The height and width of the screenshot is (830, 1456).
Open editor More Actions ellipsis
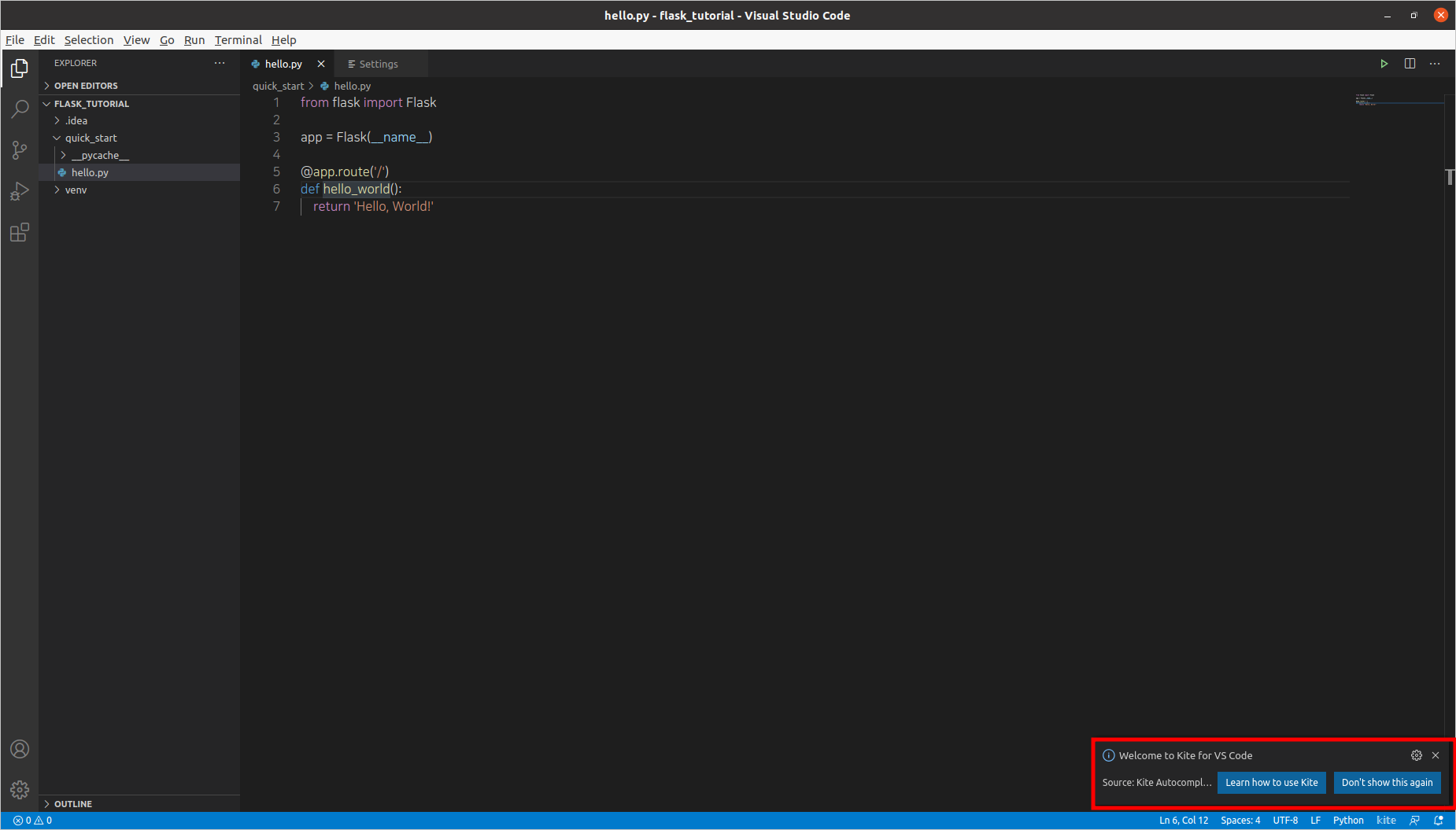click(1435, 64)
